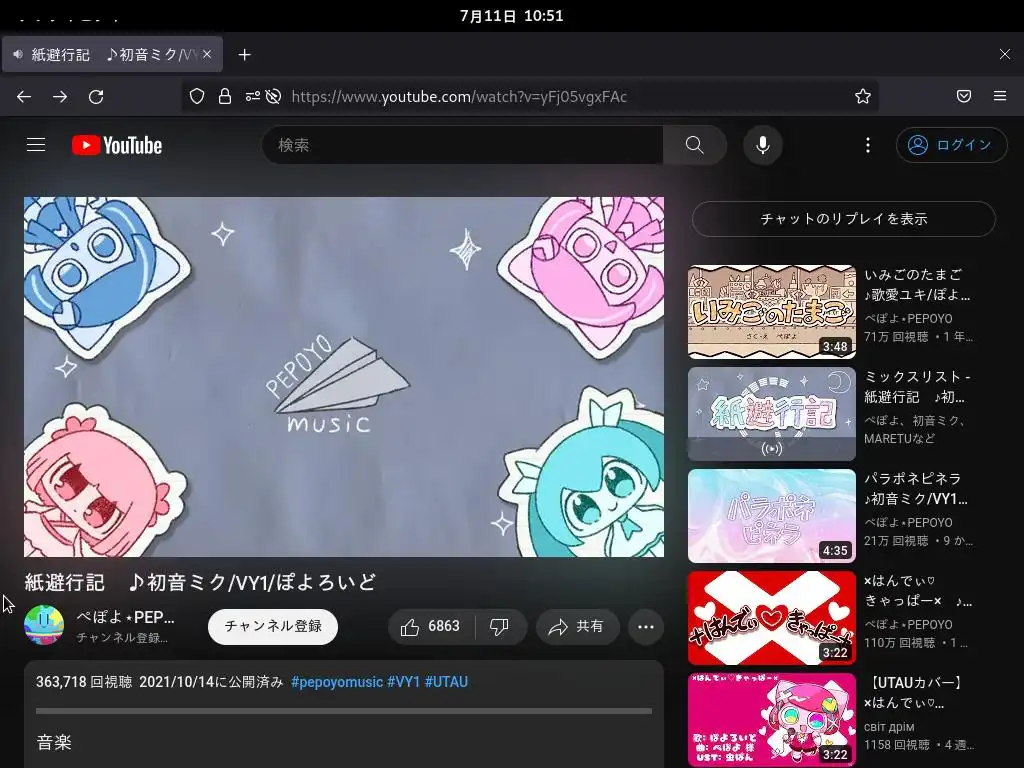
Task: Click the video title 紙避行記 ♪初音ミク/VY1/ぽよろいど
Action: (200, 583)
